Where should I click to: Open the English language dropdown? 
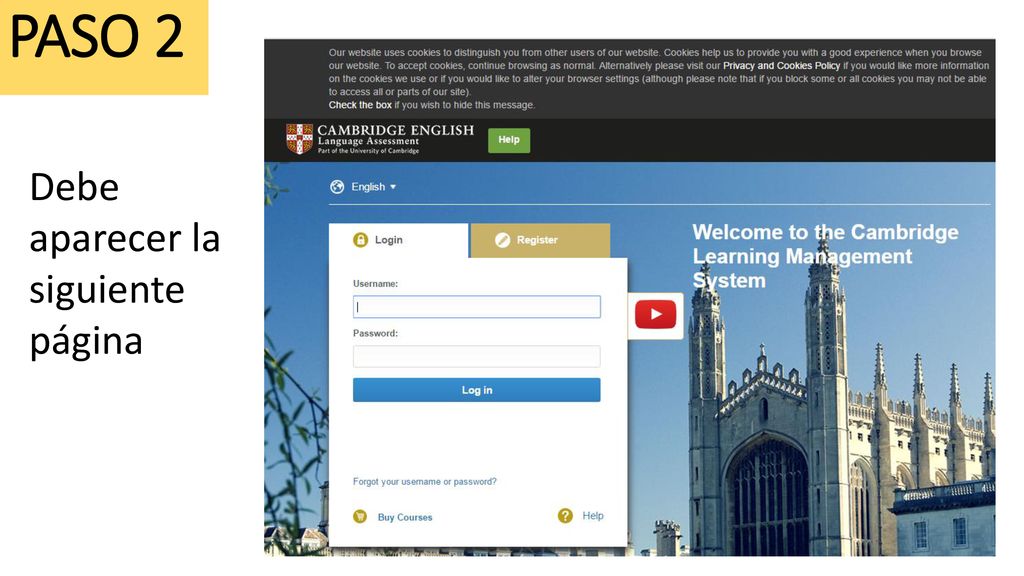point(374,187)
